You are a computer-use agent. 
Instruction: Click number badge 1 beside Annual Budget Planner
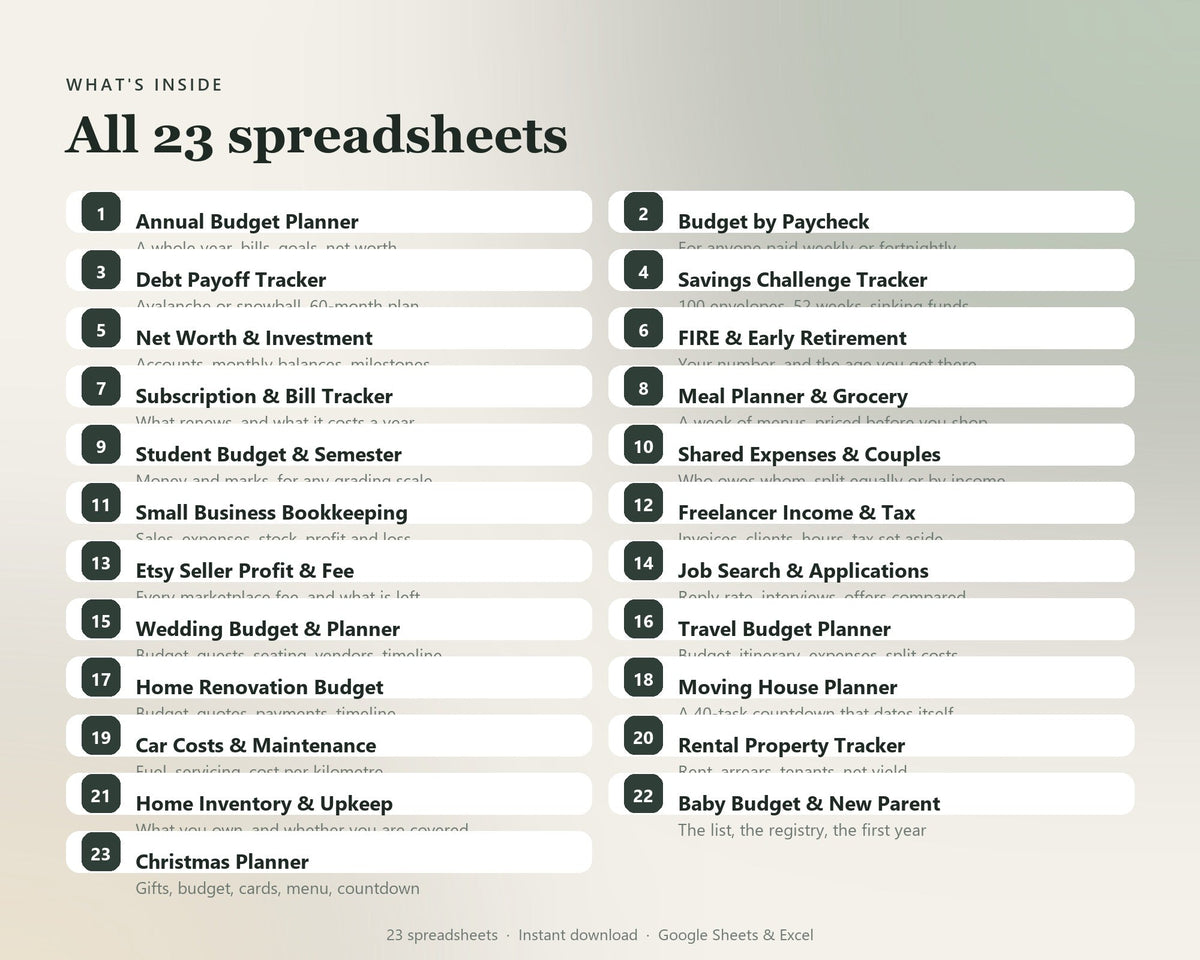point(101,212)
